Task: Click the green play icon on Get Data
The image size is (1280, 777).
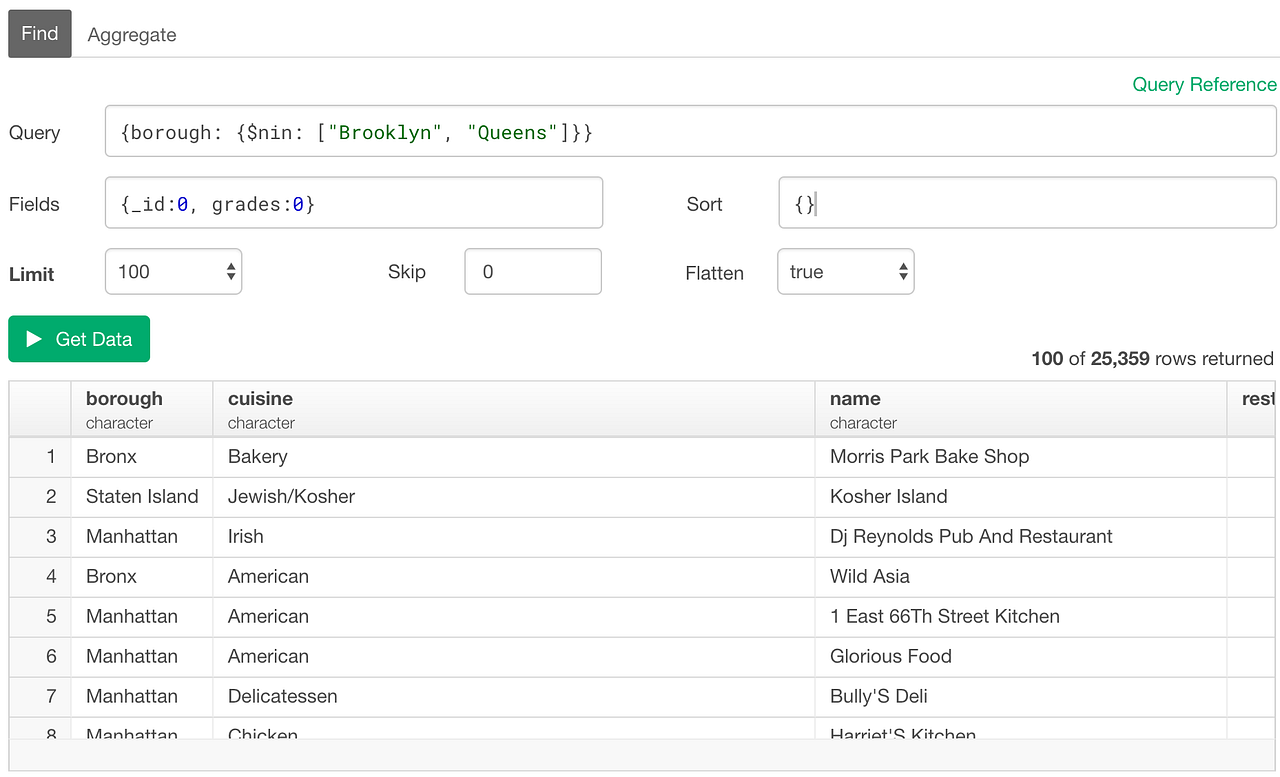Action: tap(35, 338)
